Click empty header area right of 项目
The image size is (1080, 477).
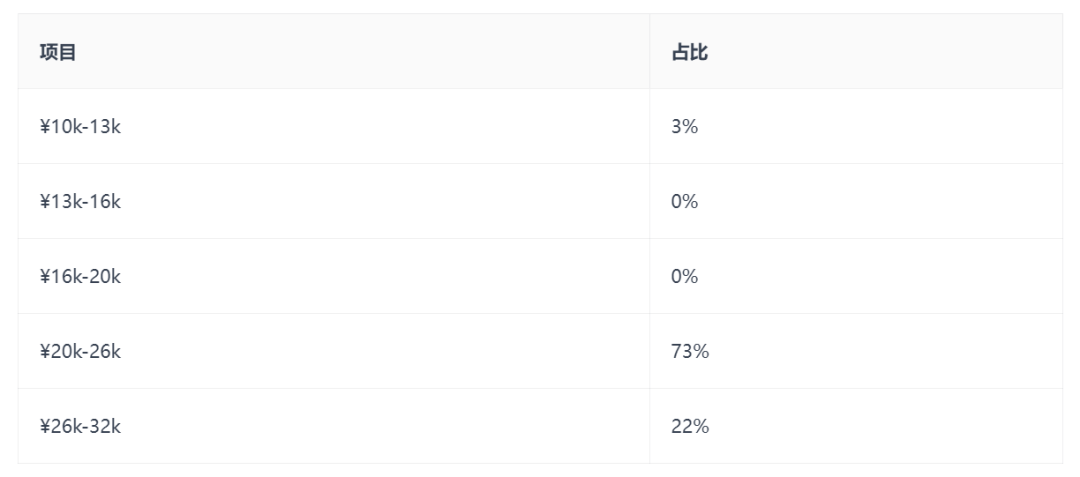point(362,52)
